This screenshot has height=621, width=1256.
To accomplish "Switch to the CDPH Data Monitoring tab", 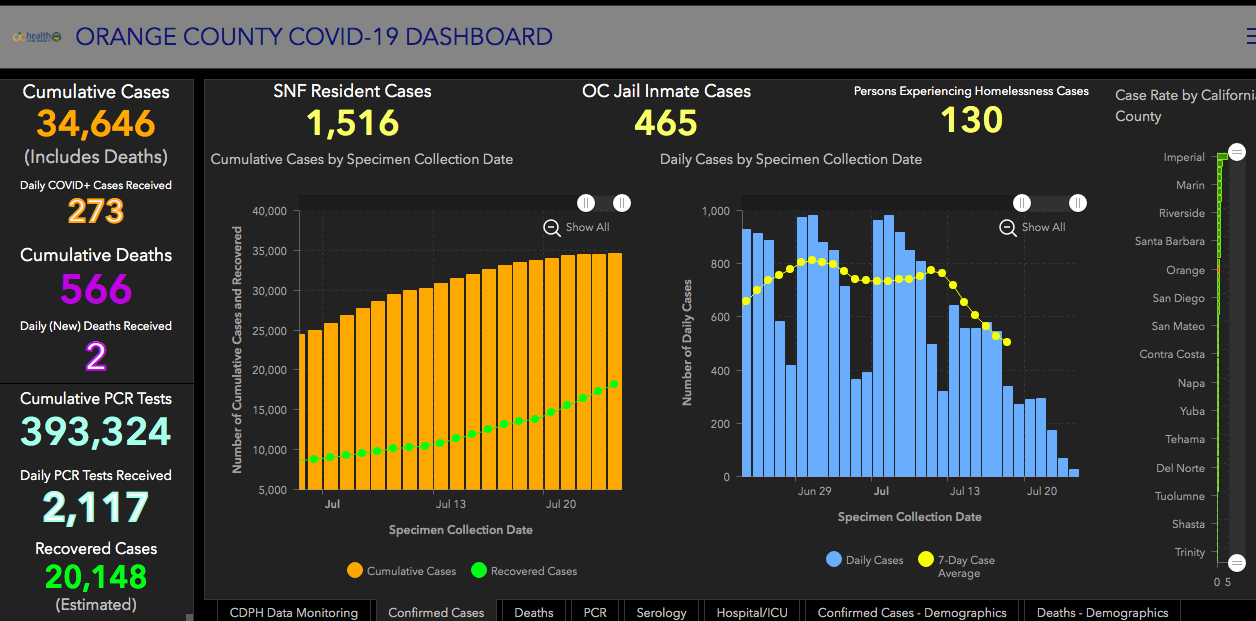I will click(x=294, y=612).
